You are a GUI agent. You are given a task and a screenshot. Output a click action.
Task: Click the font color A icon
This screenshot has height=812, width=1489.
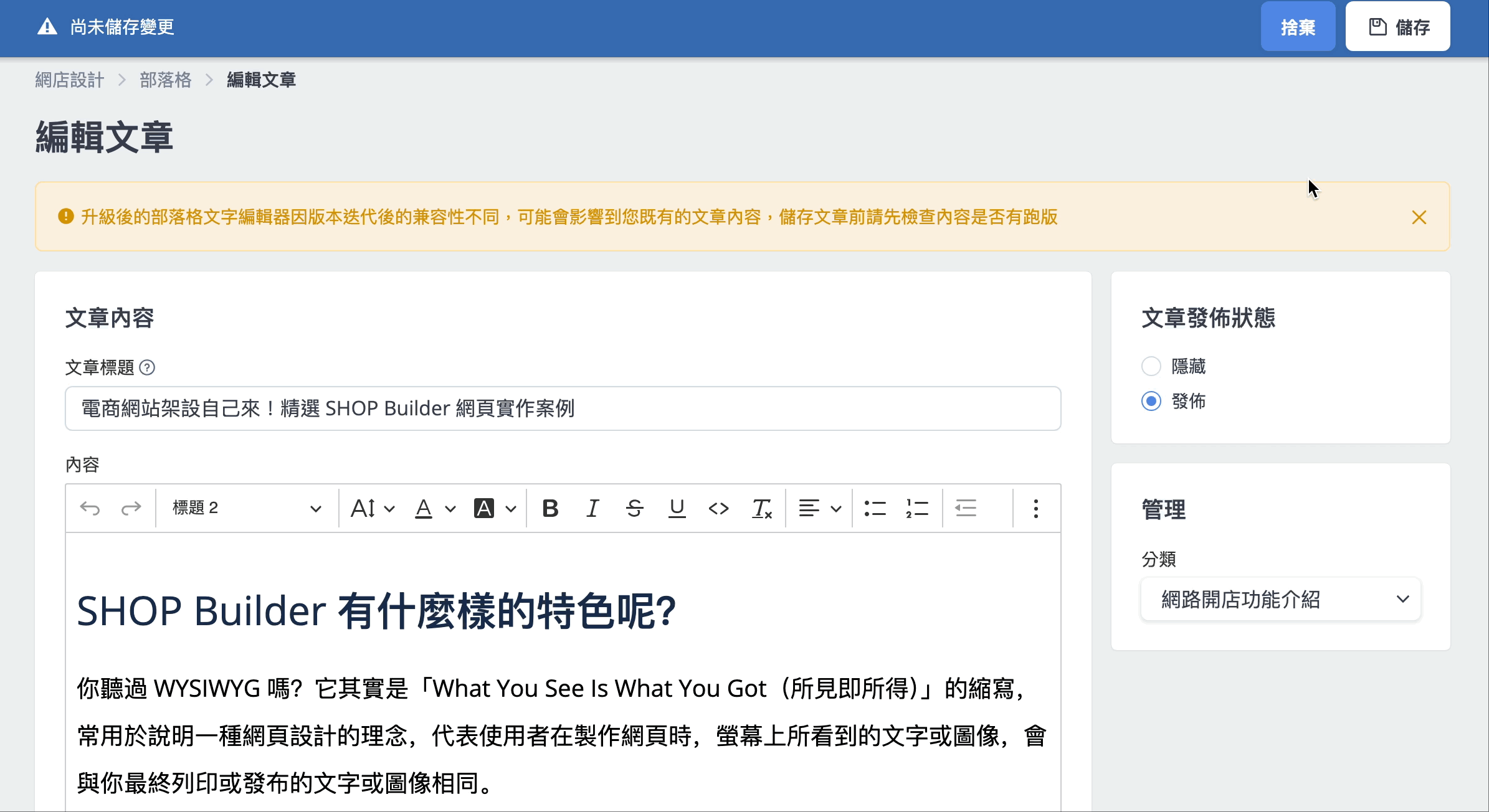[424, 508]
